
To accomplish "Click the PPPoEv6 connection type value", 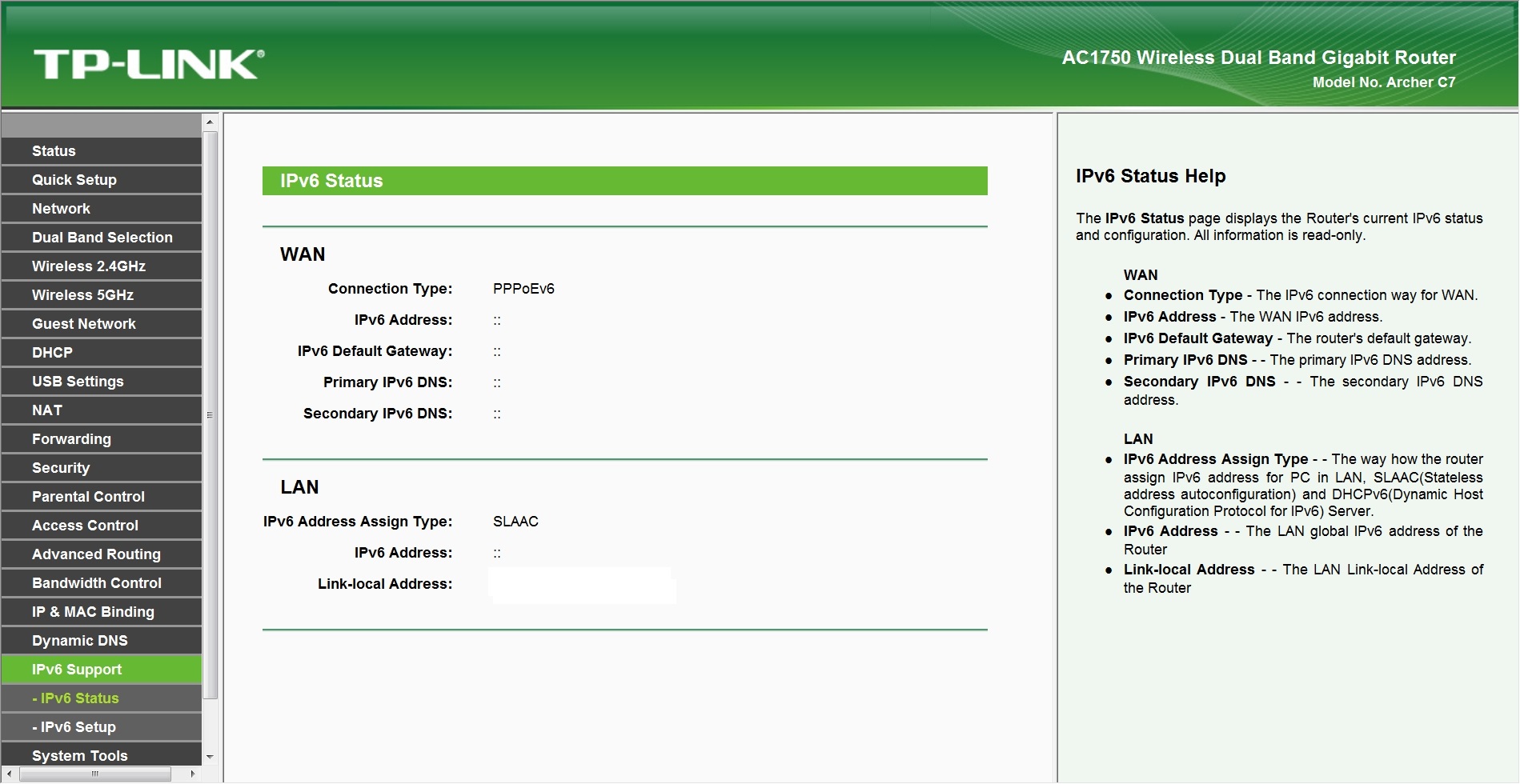I will tap(523, 289).
